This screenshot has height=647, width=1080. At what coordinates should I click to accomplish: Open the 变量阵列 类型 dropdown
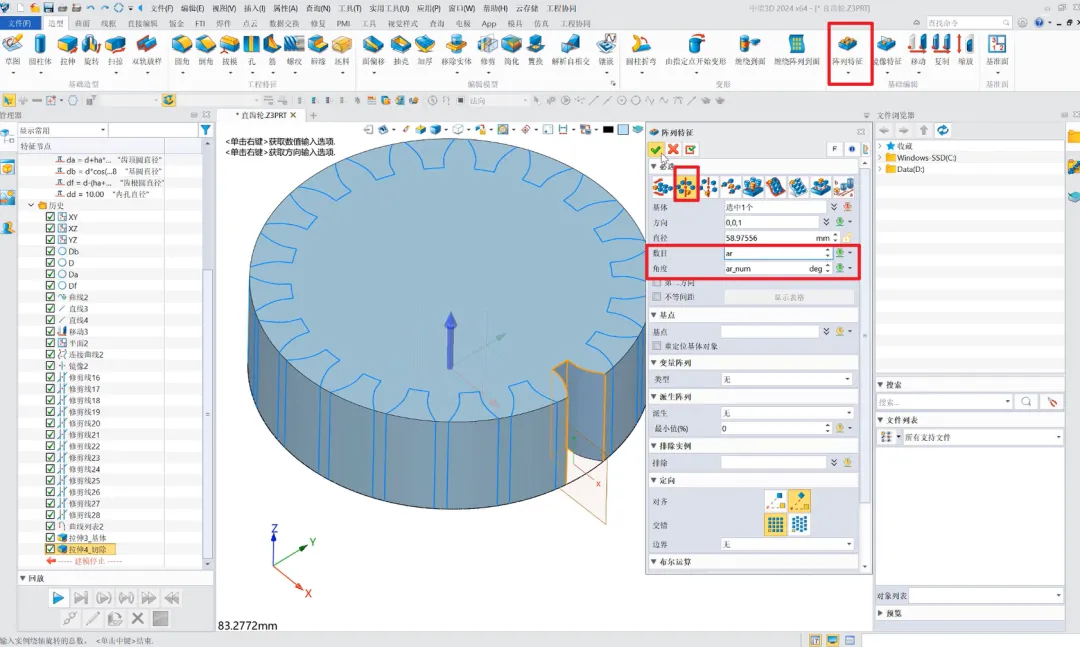787,379
